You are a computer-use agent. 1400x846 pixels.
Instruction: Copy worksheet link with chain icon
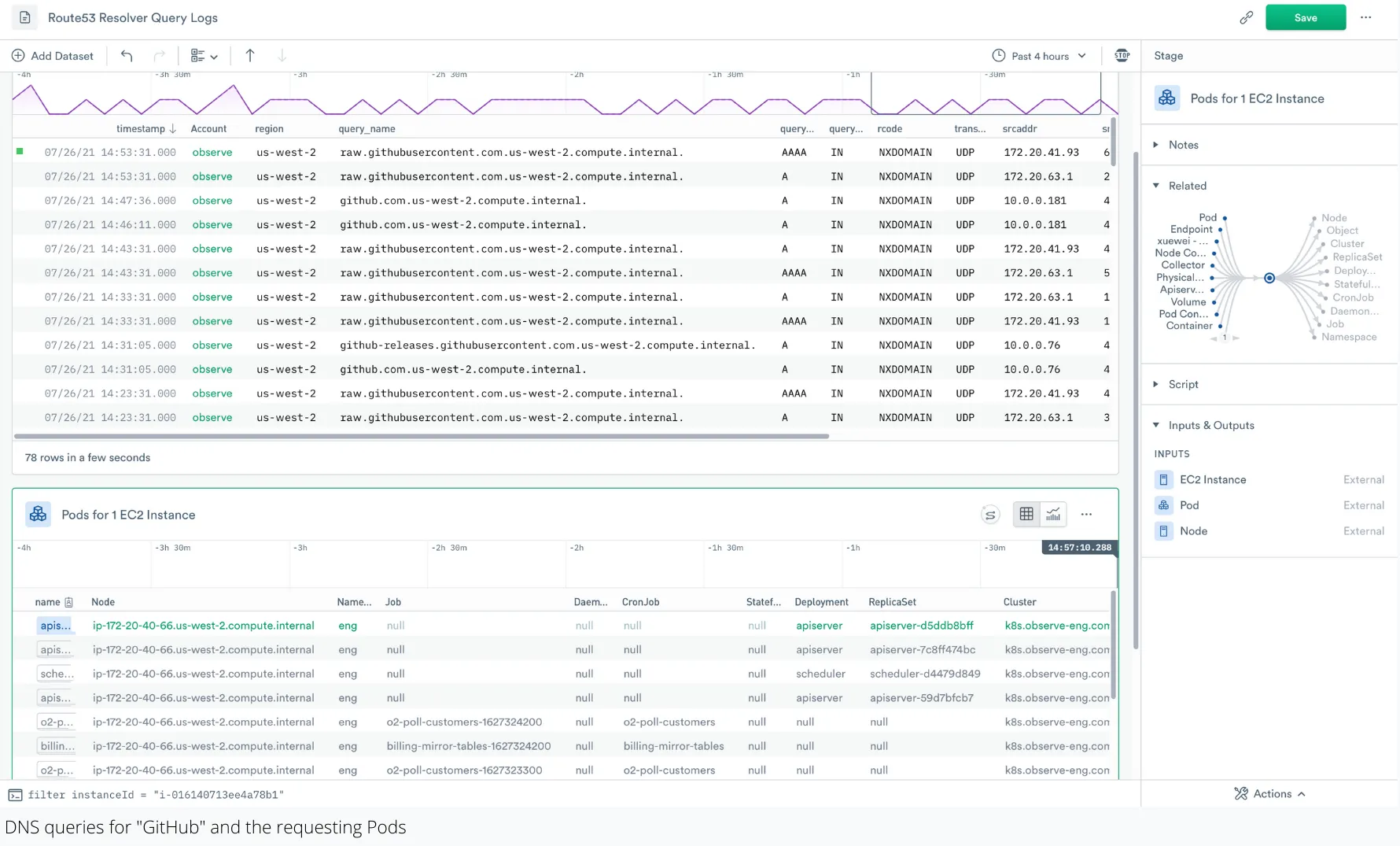pos(1247,17)
